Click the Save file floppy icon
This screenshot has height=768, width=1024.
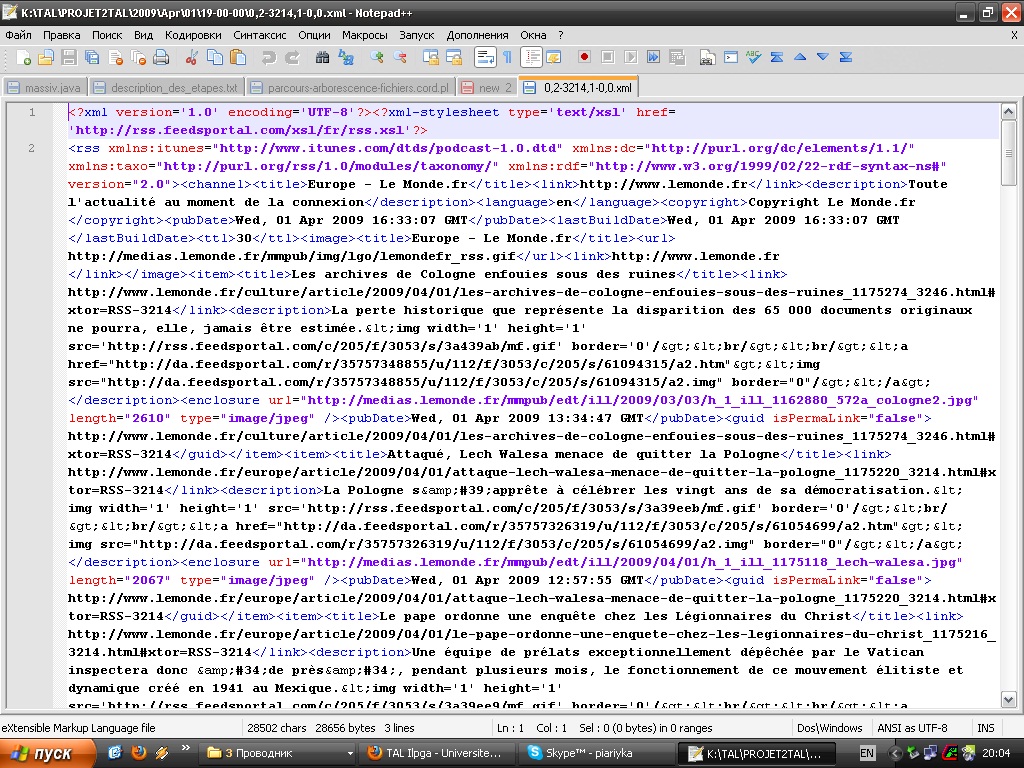pyautogui.click(x=69, y=58)
